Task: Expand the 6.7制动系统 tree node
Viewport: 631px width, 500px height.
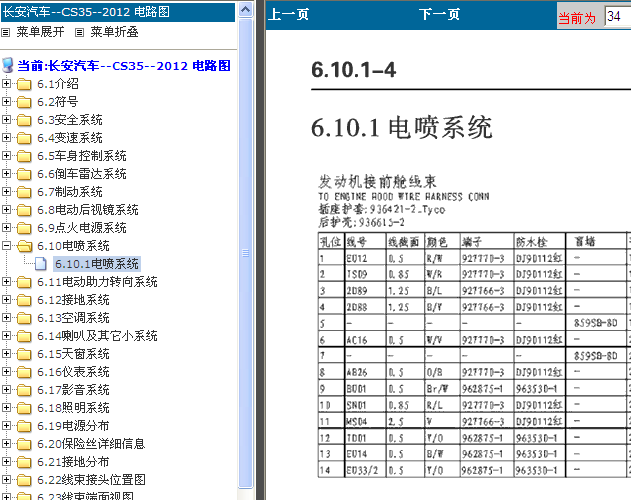Action: (x=6, y=192)
